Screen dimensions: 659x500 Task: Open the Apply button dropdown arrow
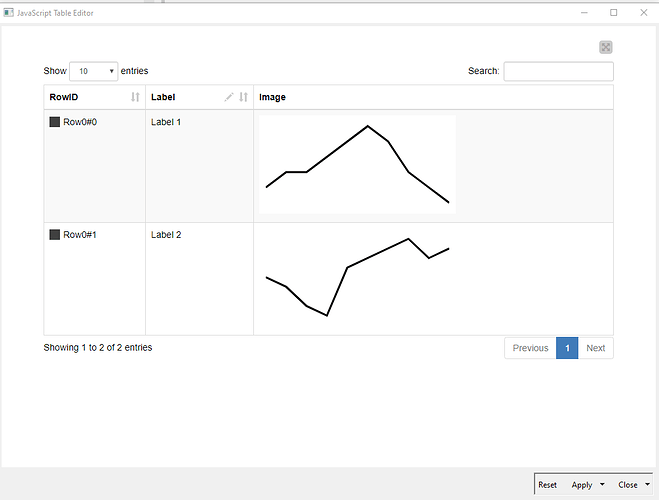[602, 484]
